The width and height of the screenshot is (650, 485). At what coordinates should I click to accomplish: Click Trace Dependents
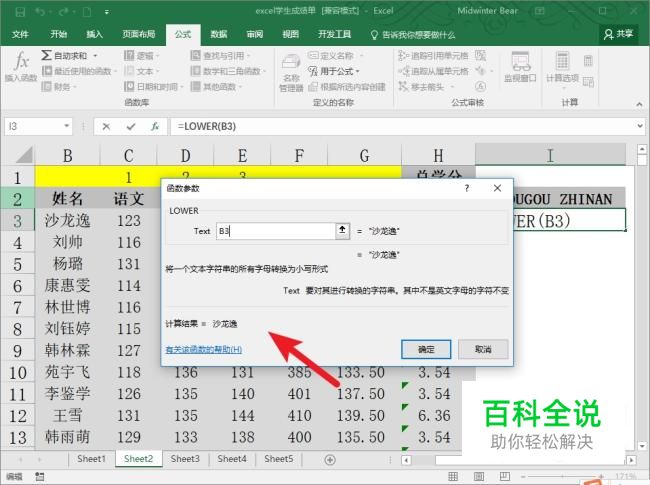point(433,71)
